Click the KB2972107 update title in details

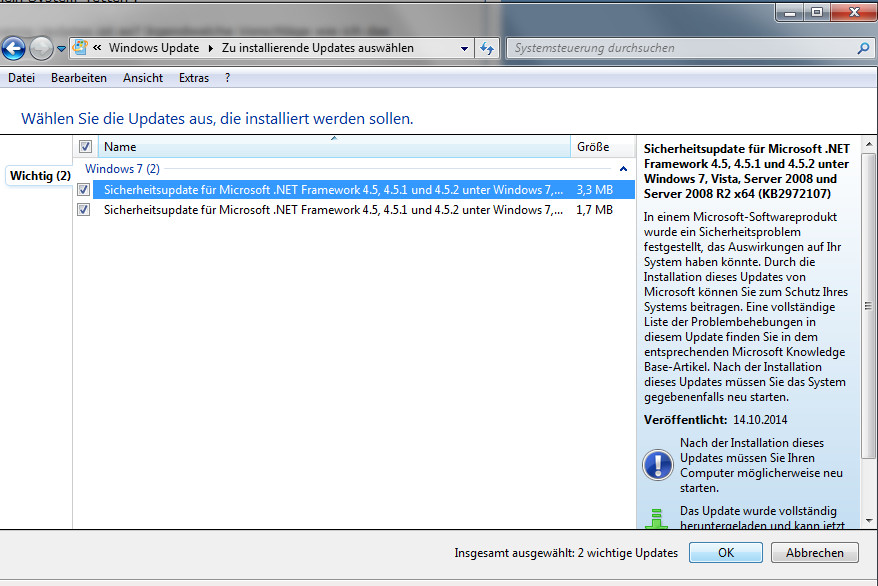746,171
